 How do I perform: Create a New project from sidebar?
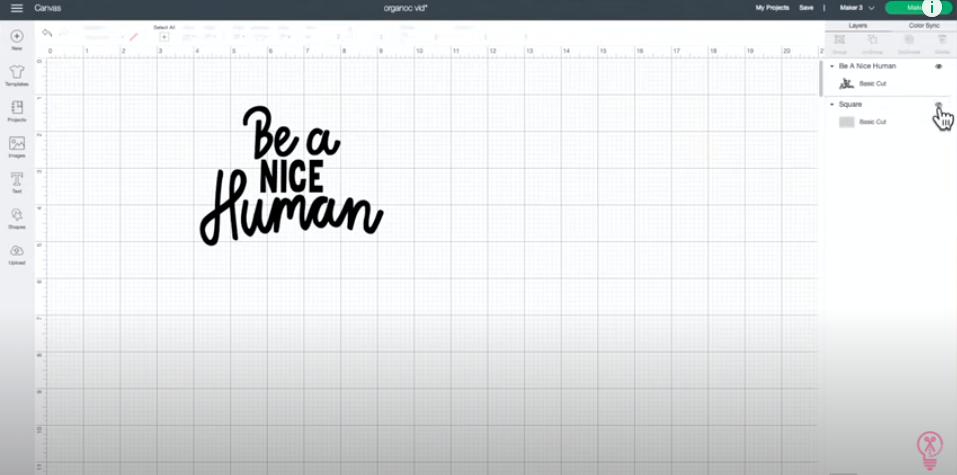16,40
